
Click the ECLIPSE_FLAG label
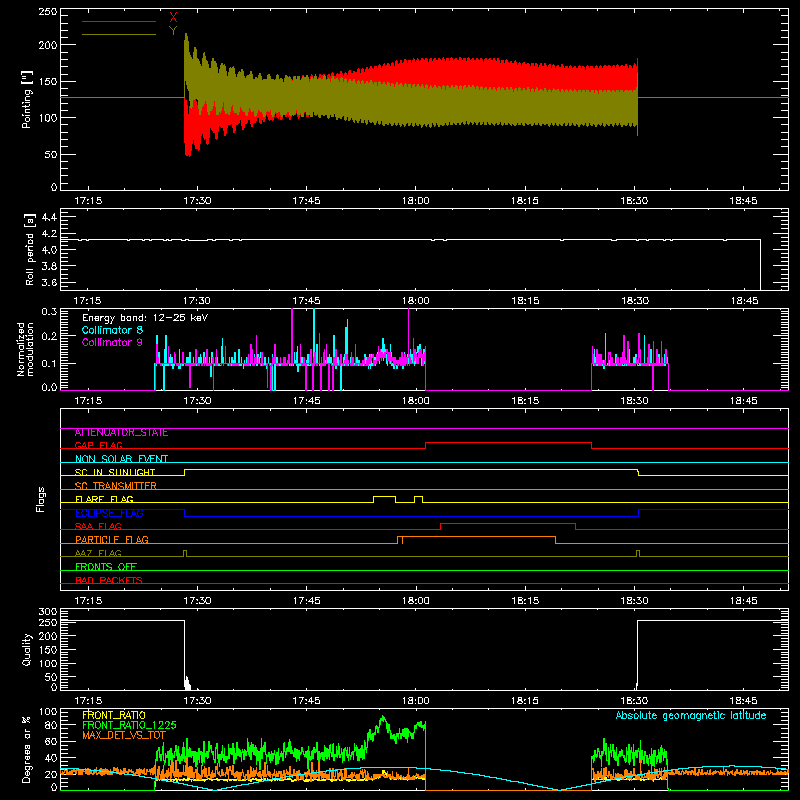109,513
